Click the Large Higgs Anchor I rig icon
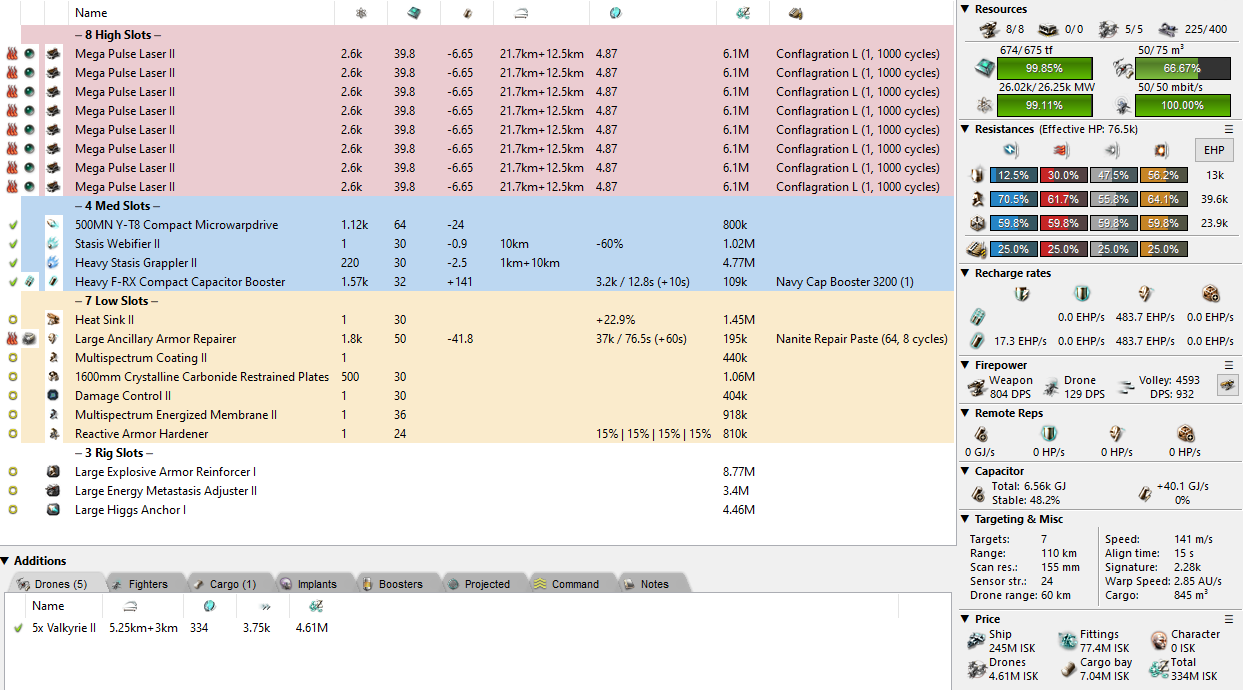1243x690 pixels. [x=53, y=510]
